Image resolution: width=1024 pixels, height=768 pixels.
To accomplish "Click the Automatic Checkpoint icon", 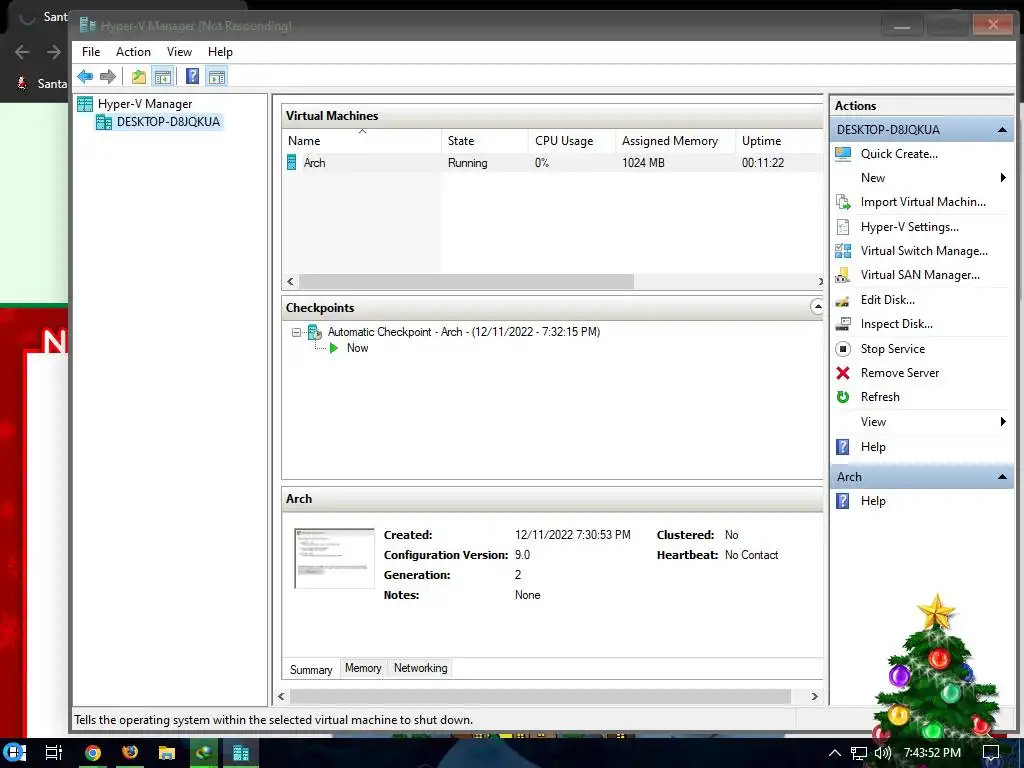I will 315,332.
